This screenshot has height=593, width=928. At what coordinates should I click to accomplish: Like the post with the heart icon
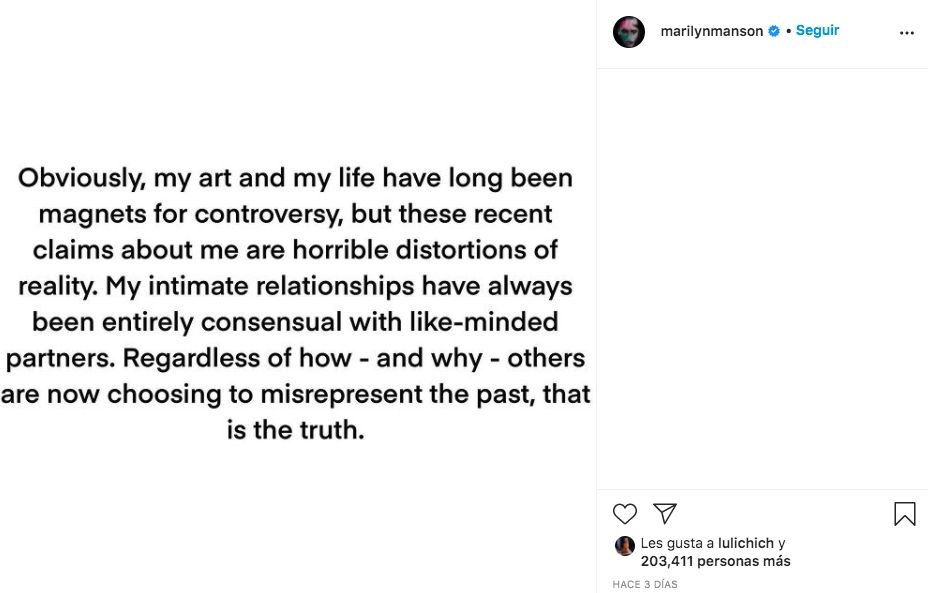625,514
